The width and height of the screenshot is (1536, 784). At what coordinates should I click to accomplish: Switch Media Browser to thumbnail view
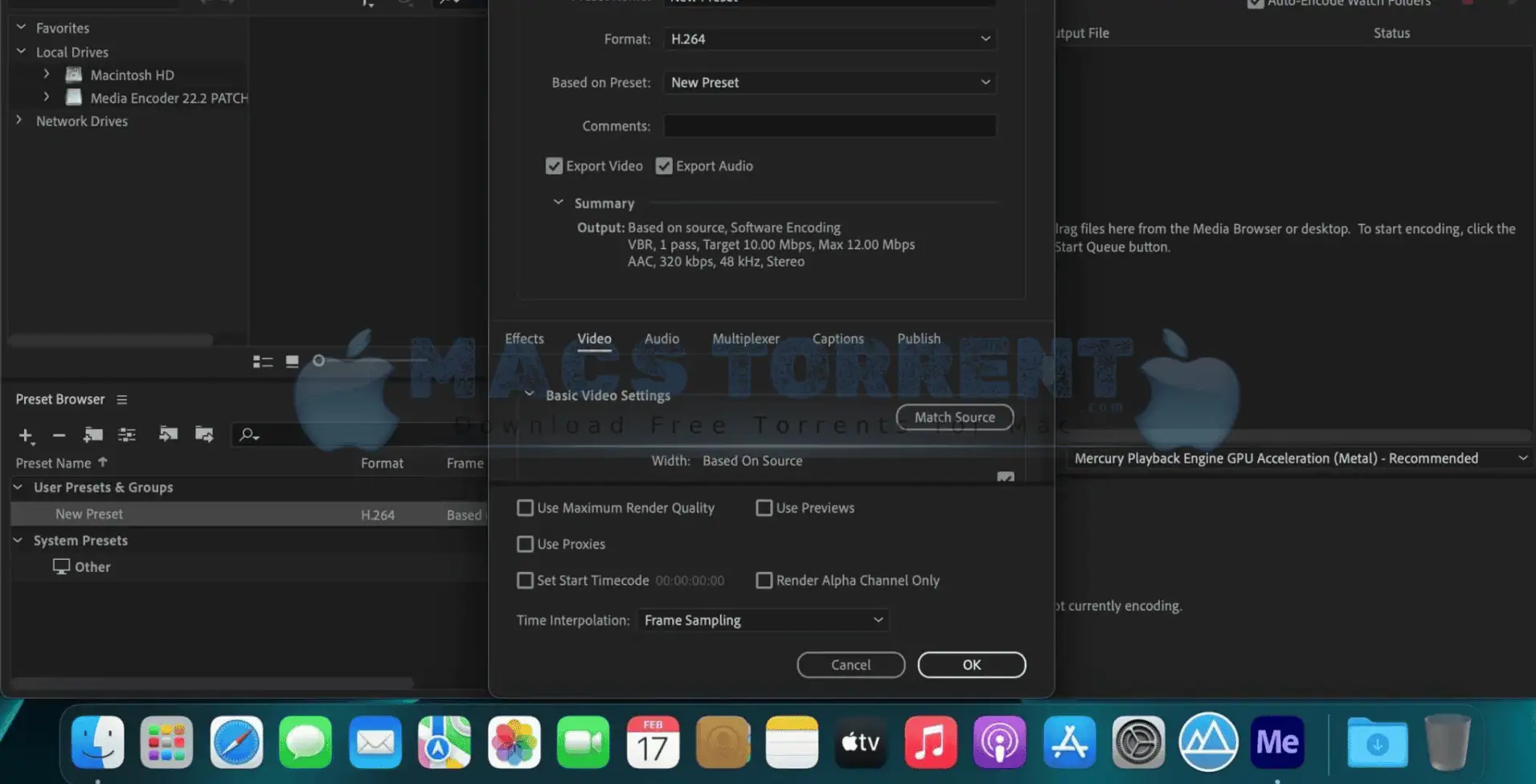pyautogui.click(x=293, y=361)
